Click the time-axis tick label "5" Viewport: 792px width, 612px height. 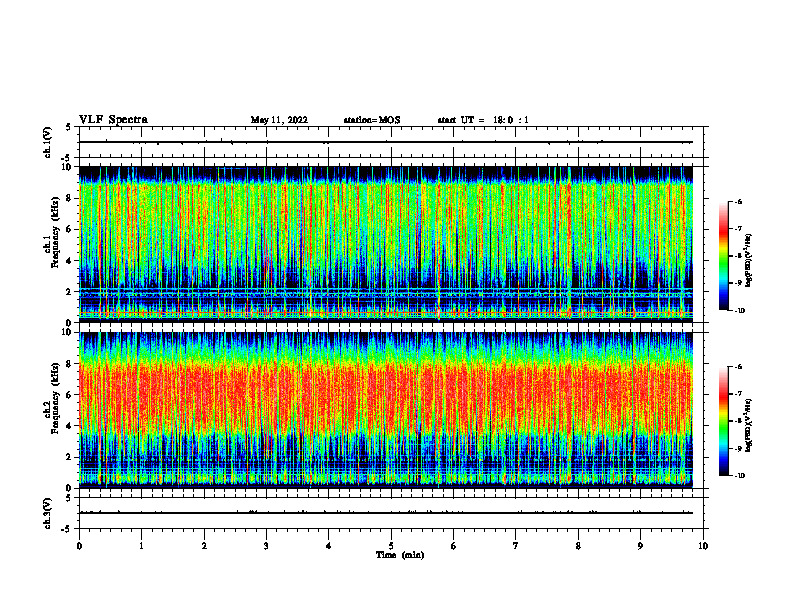pos(391,546)
